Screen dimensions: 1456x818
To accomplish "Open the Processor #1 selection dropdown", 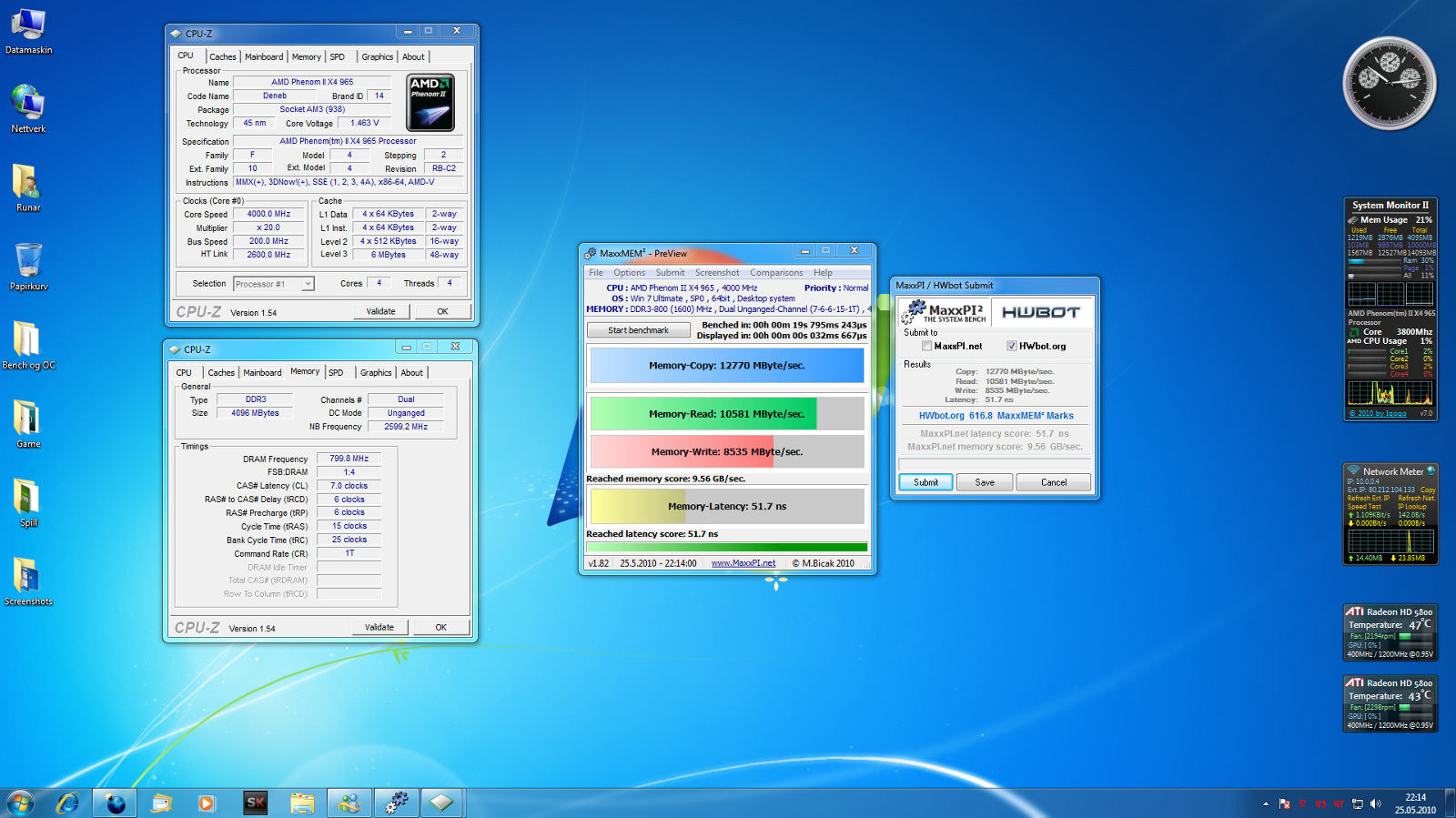I will point(273,284).
